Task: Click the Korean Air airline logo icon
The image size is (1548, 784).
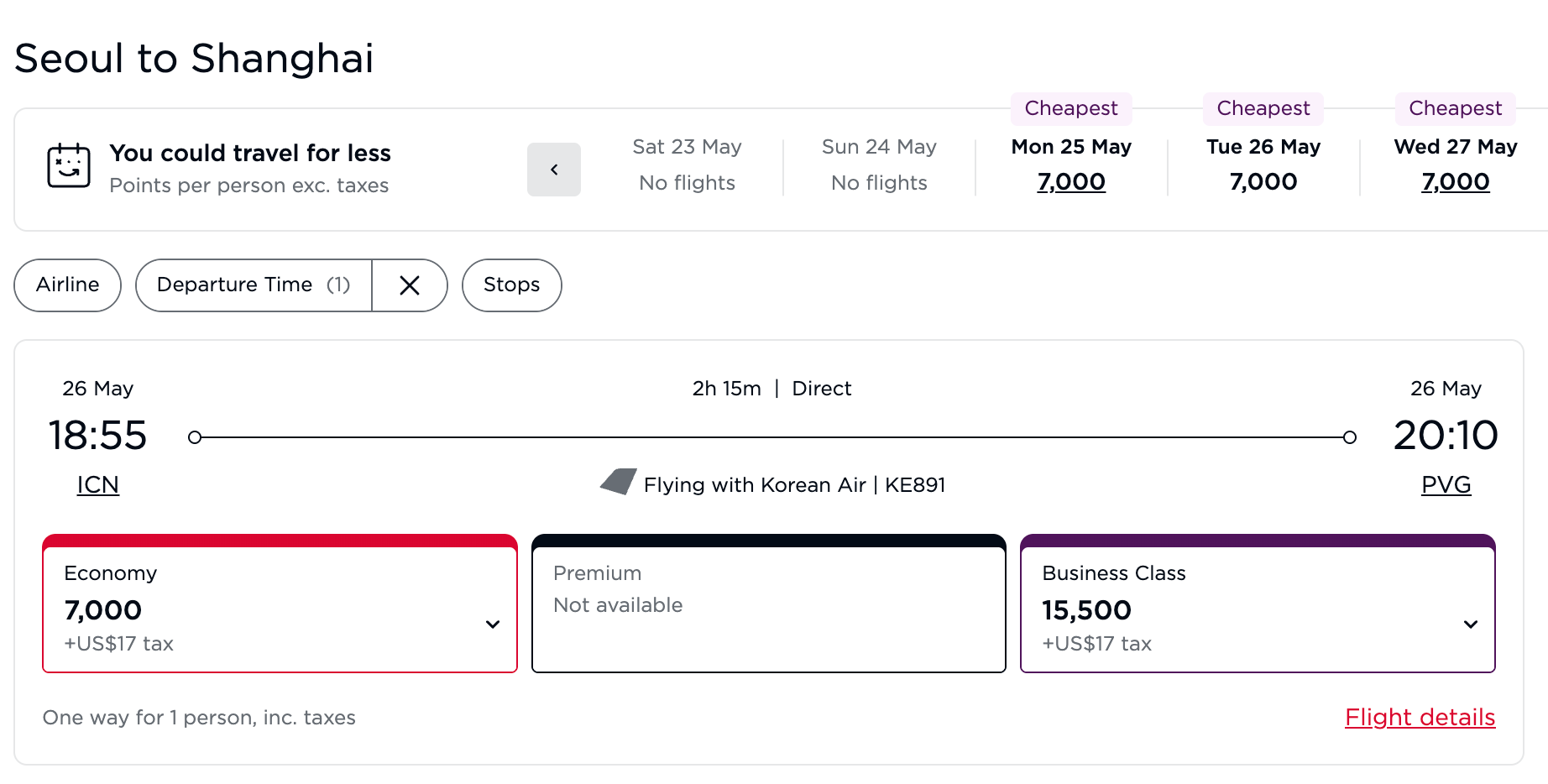Action: 619,482
